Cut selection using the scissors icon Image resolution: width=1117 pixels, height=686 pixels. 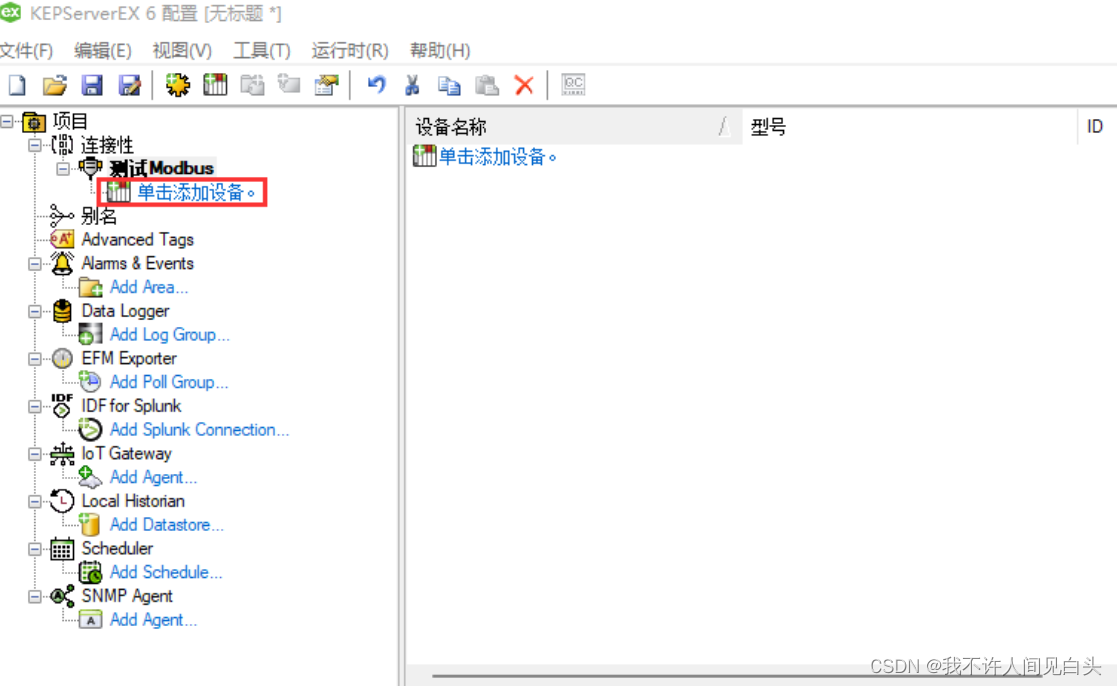[x=411, y=84]
